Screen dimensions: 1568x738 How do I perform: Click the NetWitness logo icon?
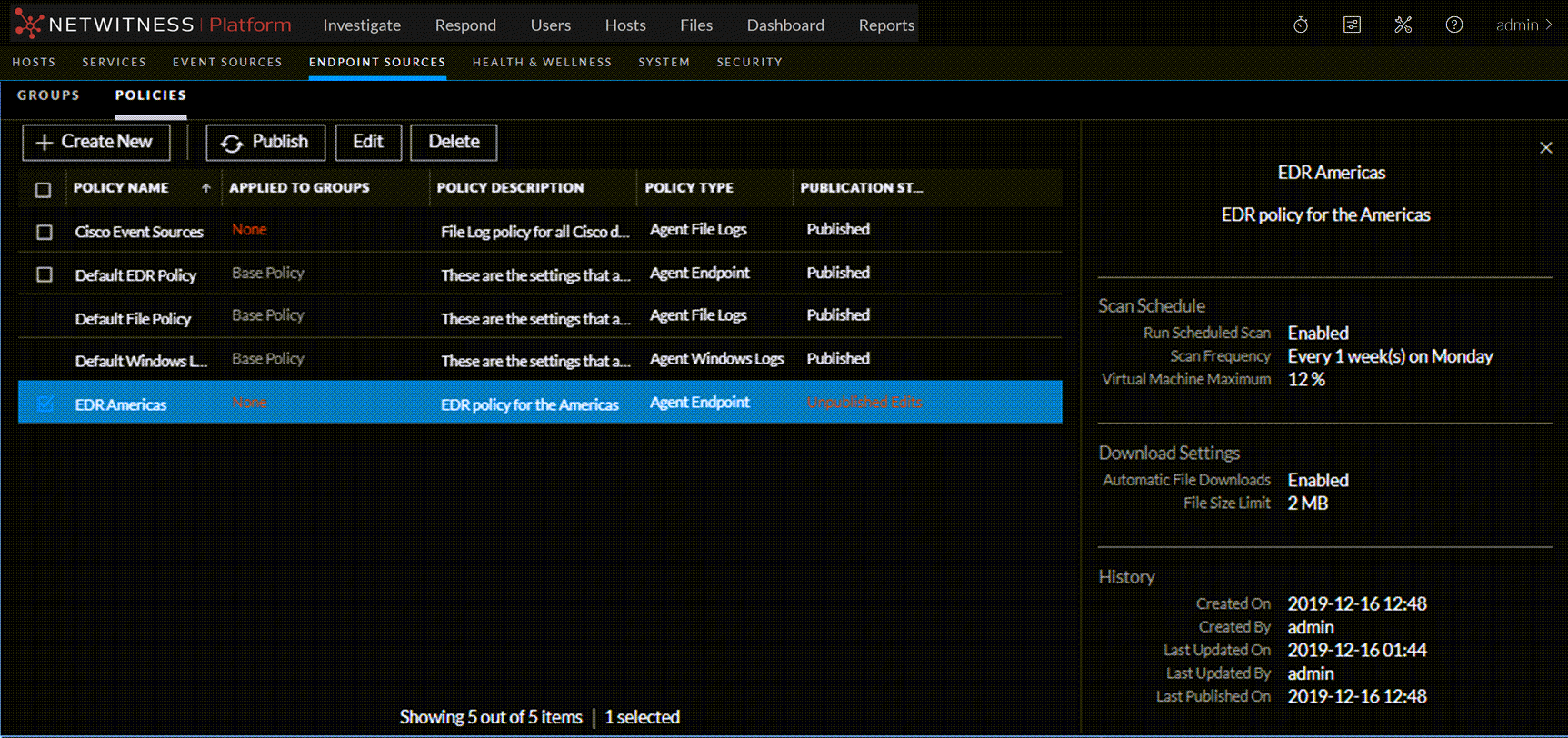point(28,25)
